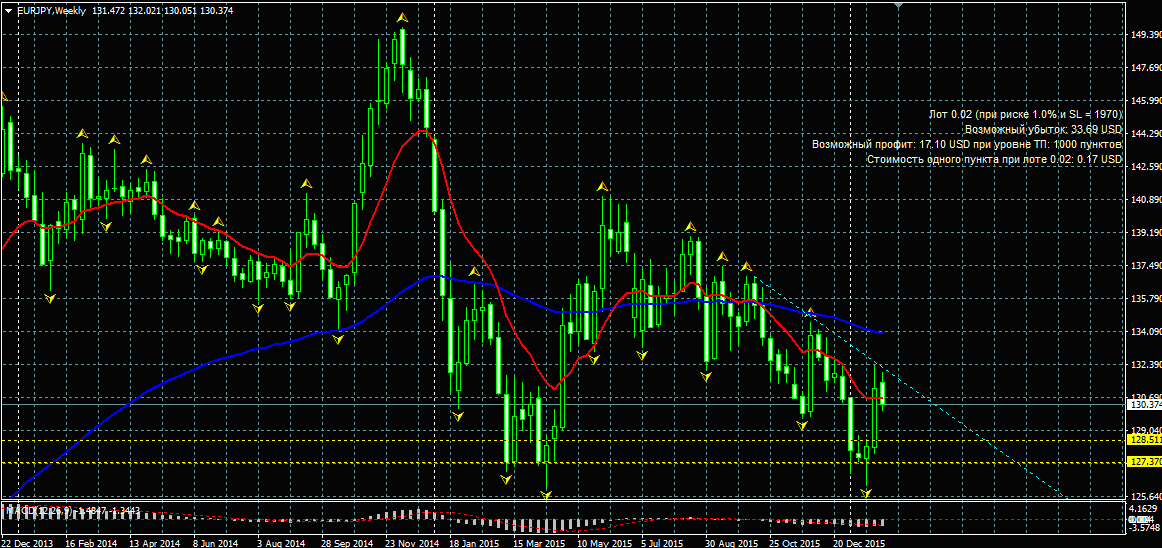
Task: Click the MACD scale value -3.5748
Action: click(1143, 528)
